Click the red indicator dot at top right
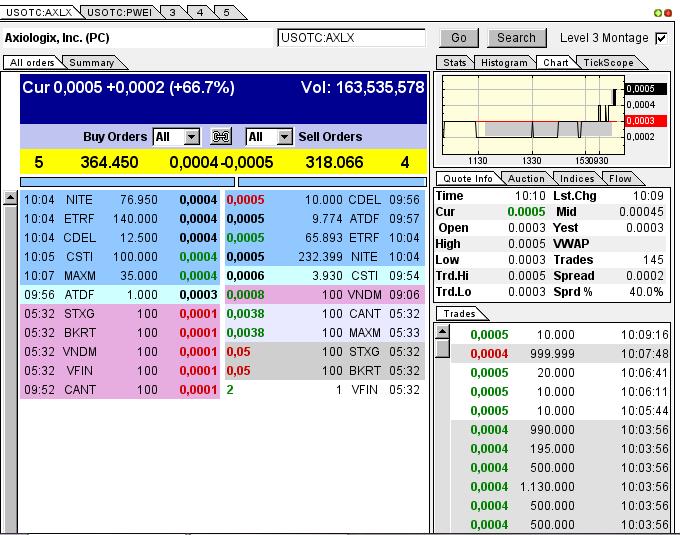Viewport: 680px width, 535px height. pyautogui.click(x=658, y=12)
